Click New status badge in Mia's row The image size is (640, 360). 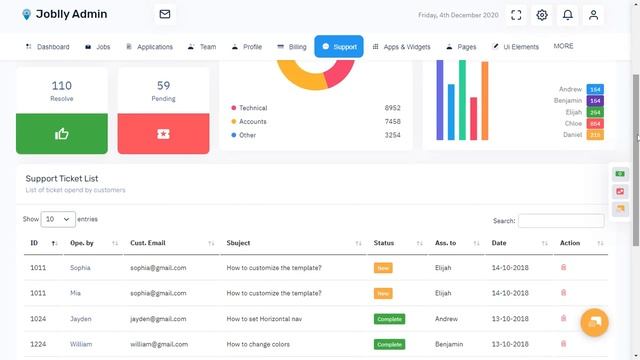(383, 293)
